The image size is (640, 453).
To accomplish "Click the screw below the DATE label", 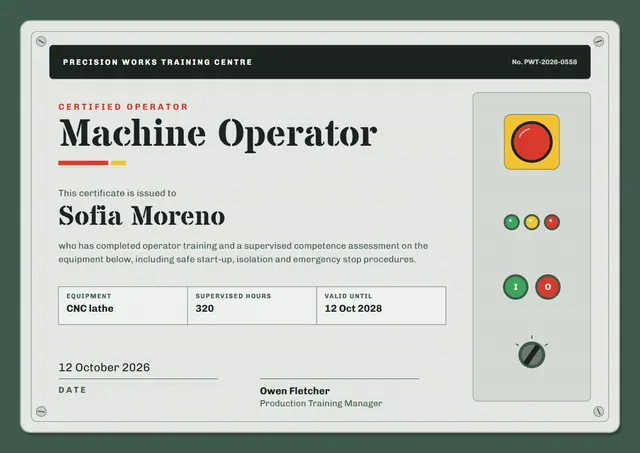I will tap(41, 411).
